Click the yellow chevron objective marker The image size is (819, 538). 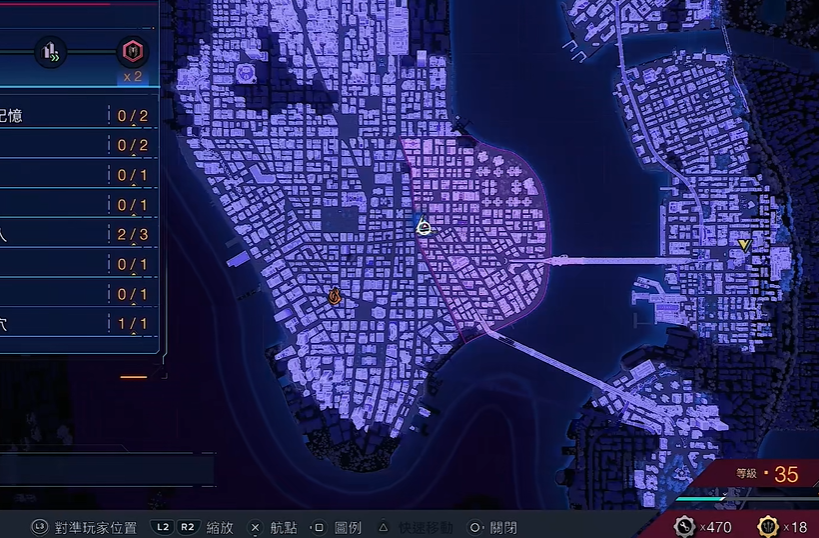tap(744, 245)
